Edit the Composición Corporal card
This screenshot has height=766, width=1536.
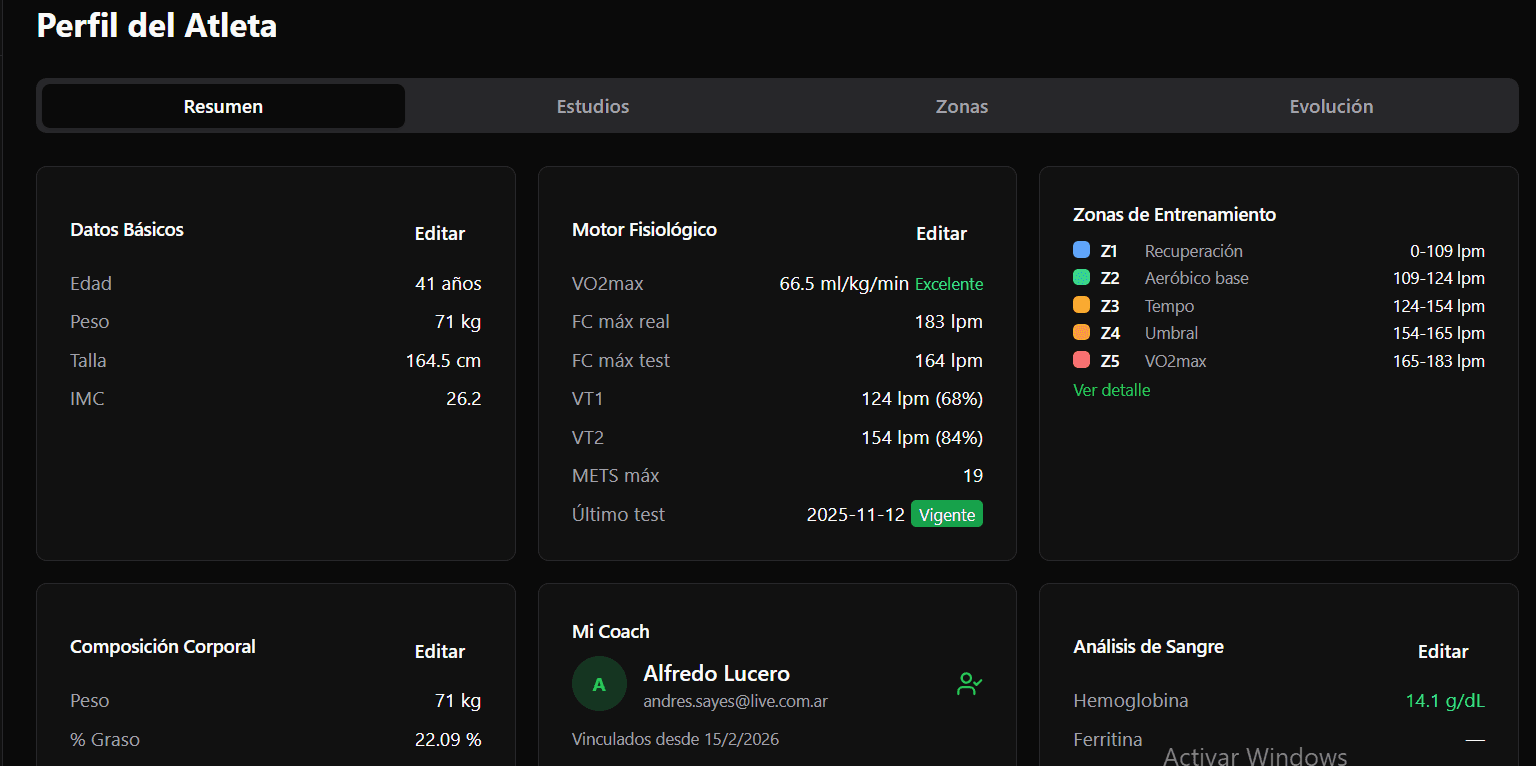440,651
